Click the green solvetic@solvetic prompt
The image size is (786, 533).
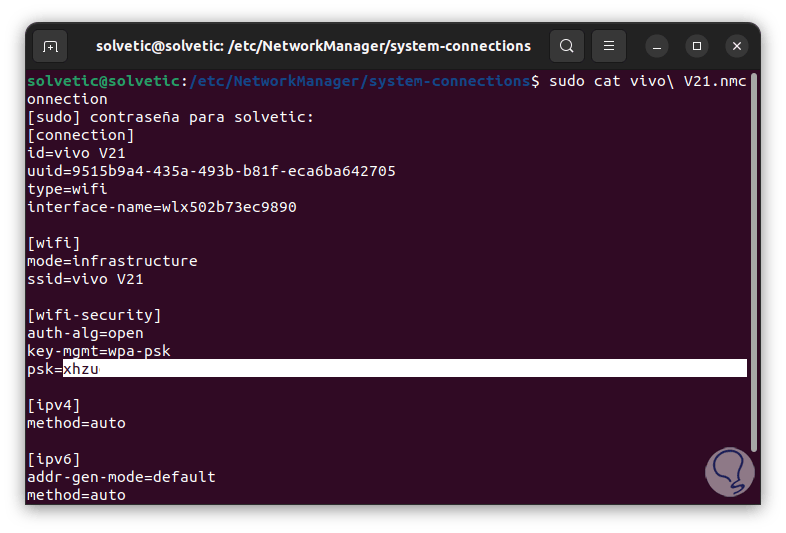(x=103, y=81)
